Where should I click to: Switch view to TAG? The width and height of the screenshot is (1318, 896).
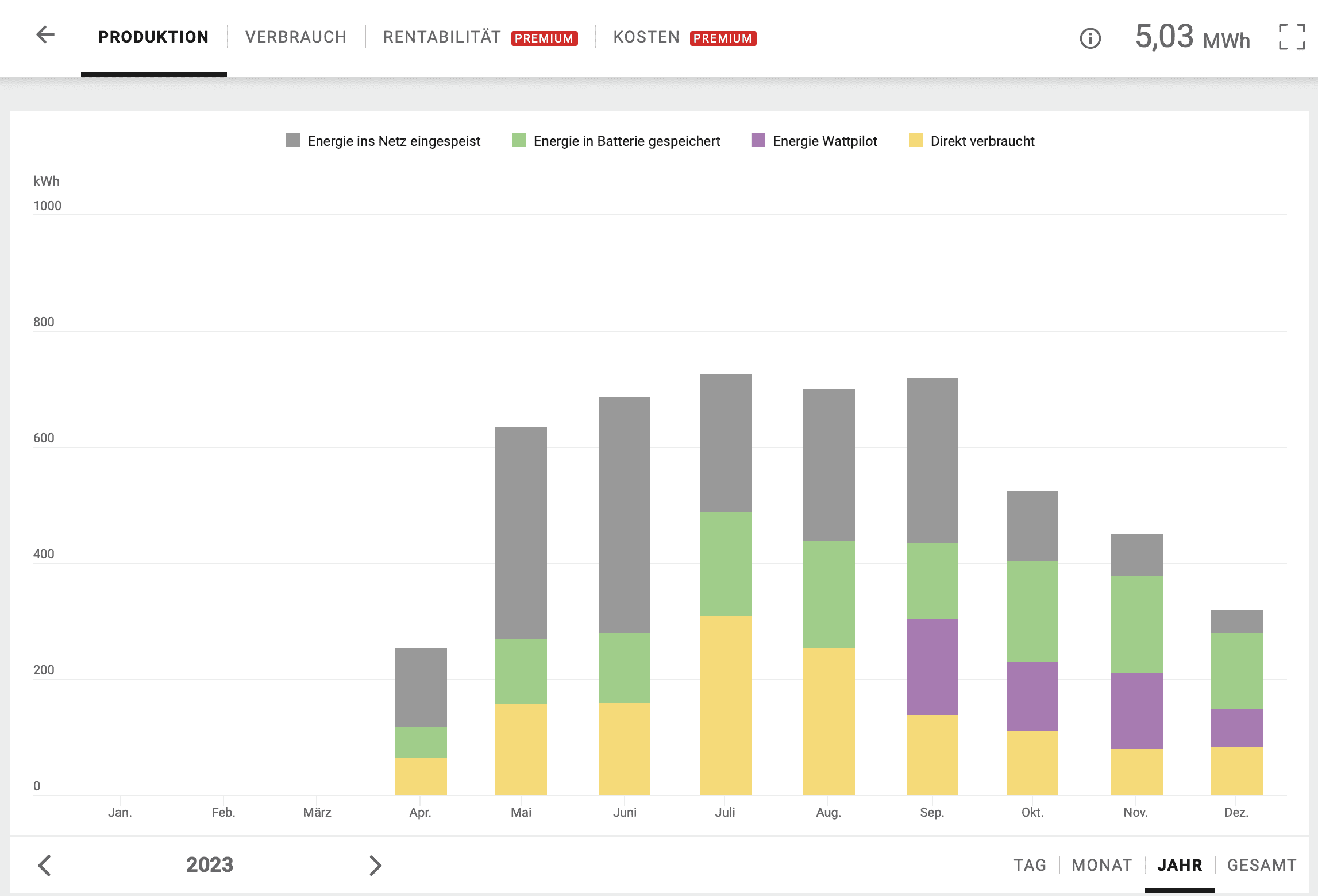(x=1030, y=865)
